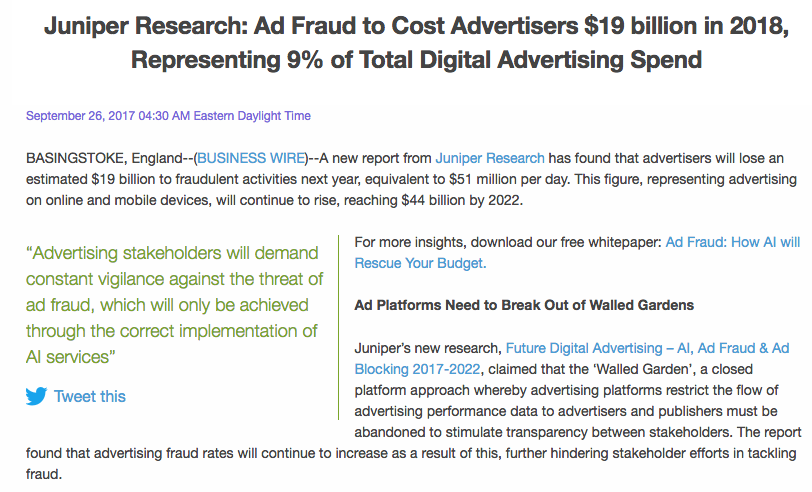Click the 'Blocking 2017-2022' link text
The image size is (812, 492).
(417, 369)
